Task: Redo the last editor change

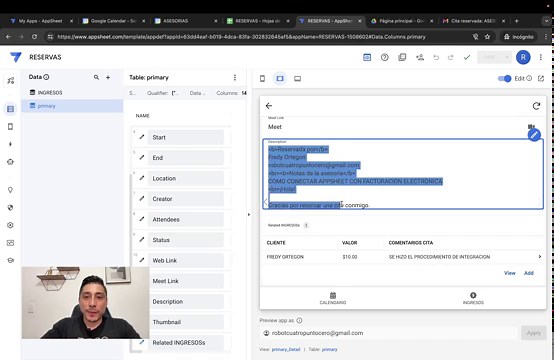Action: click(x=450, y=57)
